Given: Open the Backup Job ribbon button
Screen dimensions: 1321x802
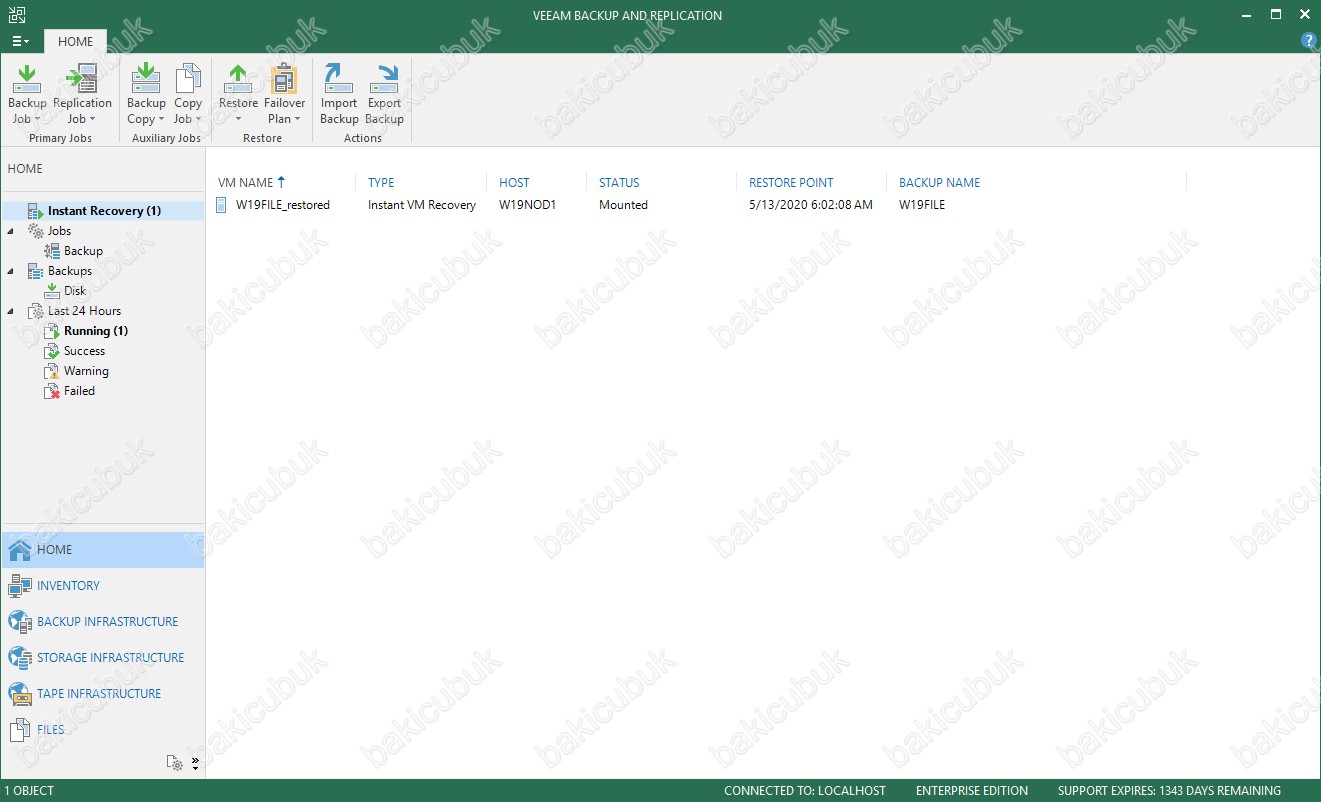Looking at the screenshot, I should click(x=27, y=94).
